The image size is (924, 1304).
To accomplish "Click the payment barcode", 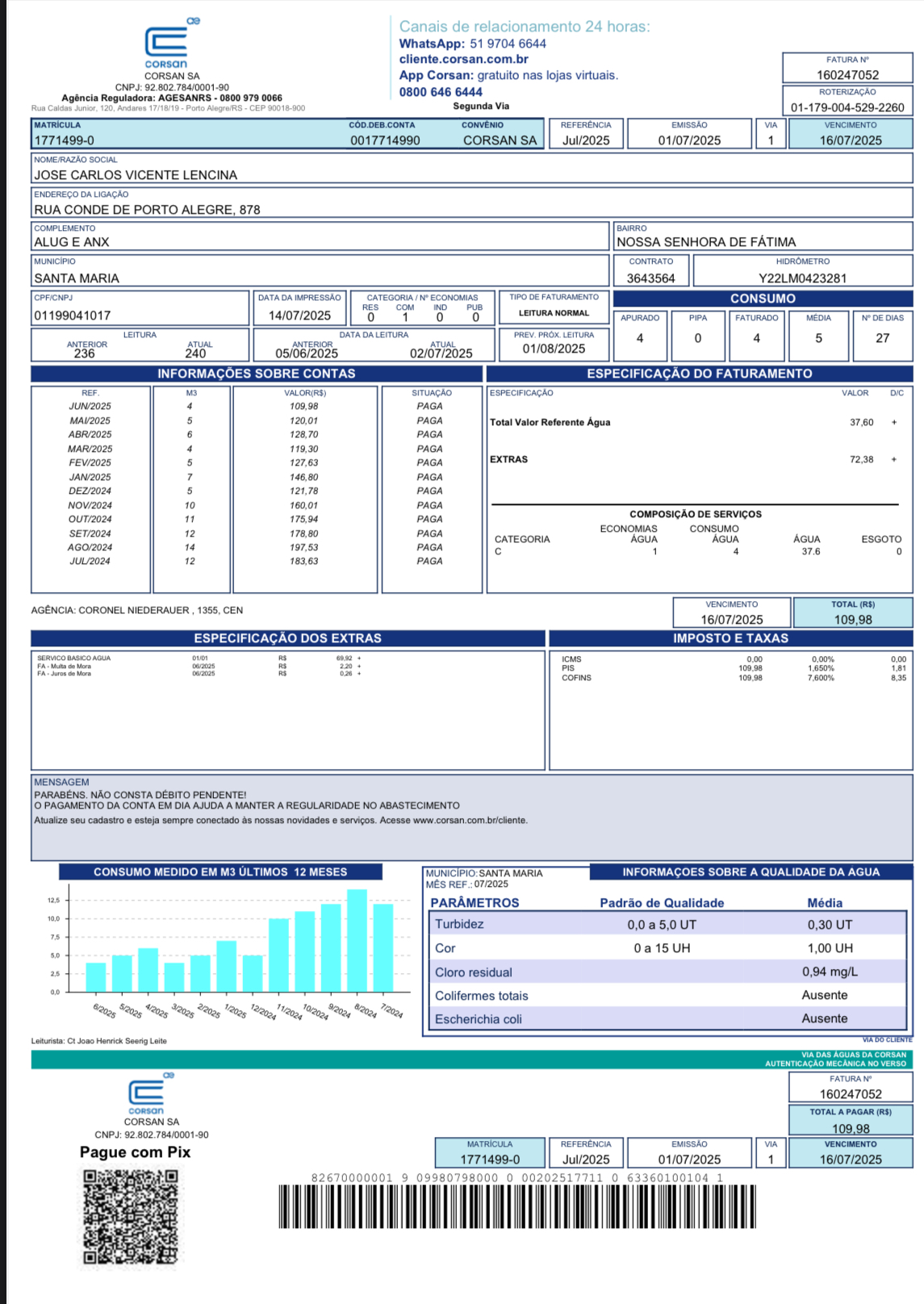I will (x=516, y=1206).
